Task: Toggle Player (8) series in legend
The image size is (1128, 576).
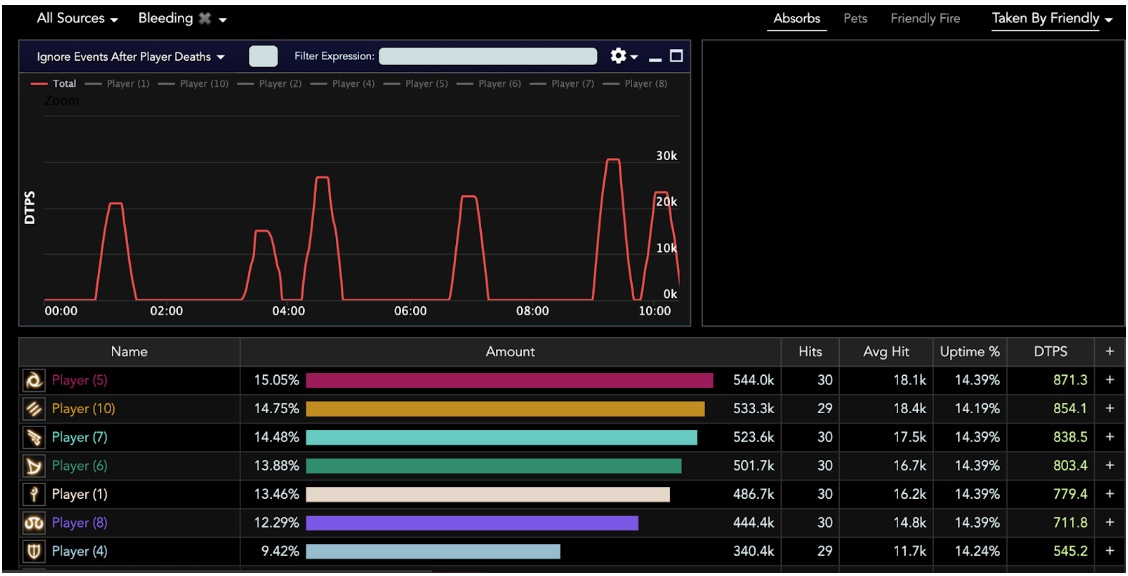Action: pos(635,83)
